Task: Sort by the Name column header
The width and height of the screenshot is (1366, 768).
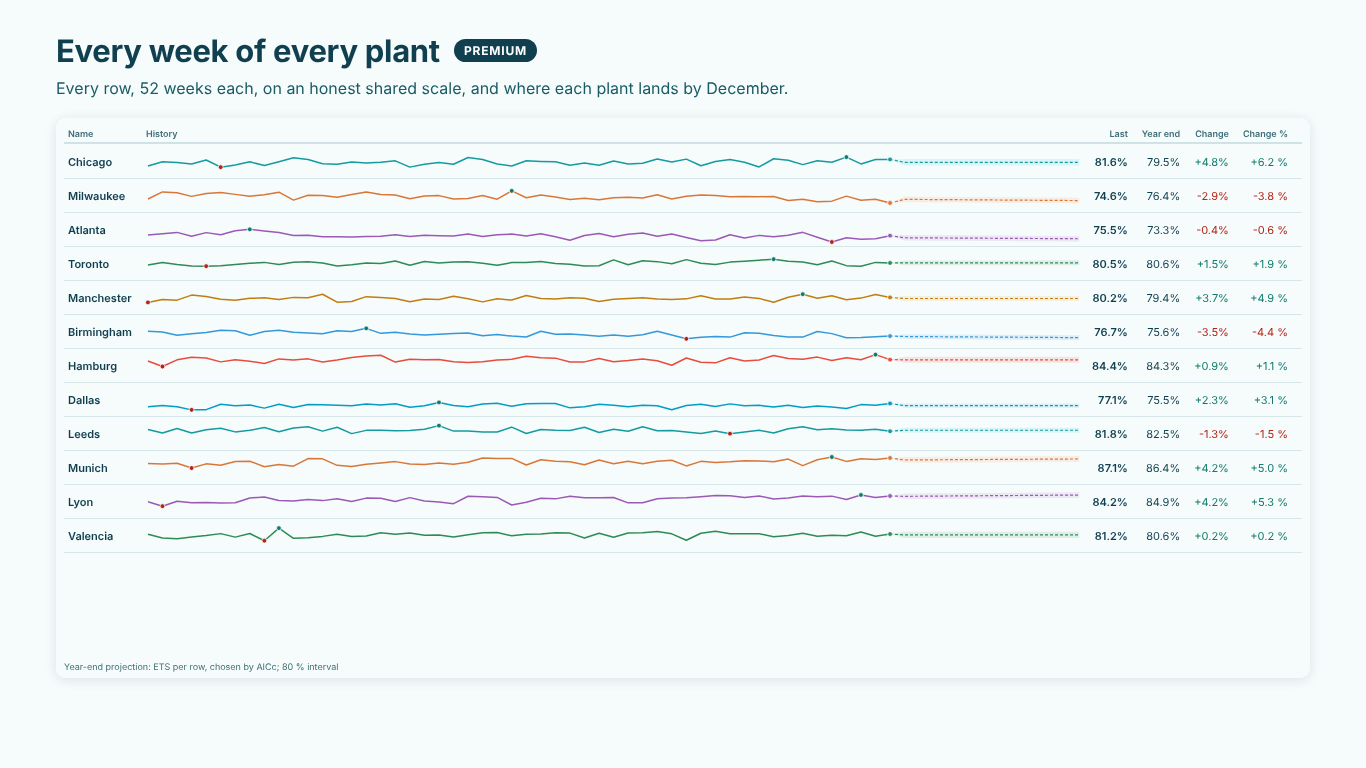Action: pyautogui.click(x=80, y=134)
